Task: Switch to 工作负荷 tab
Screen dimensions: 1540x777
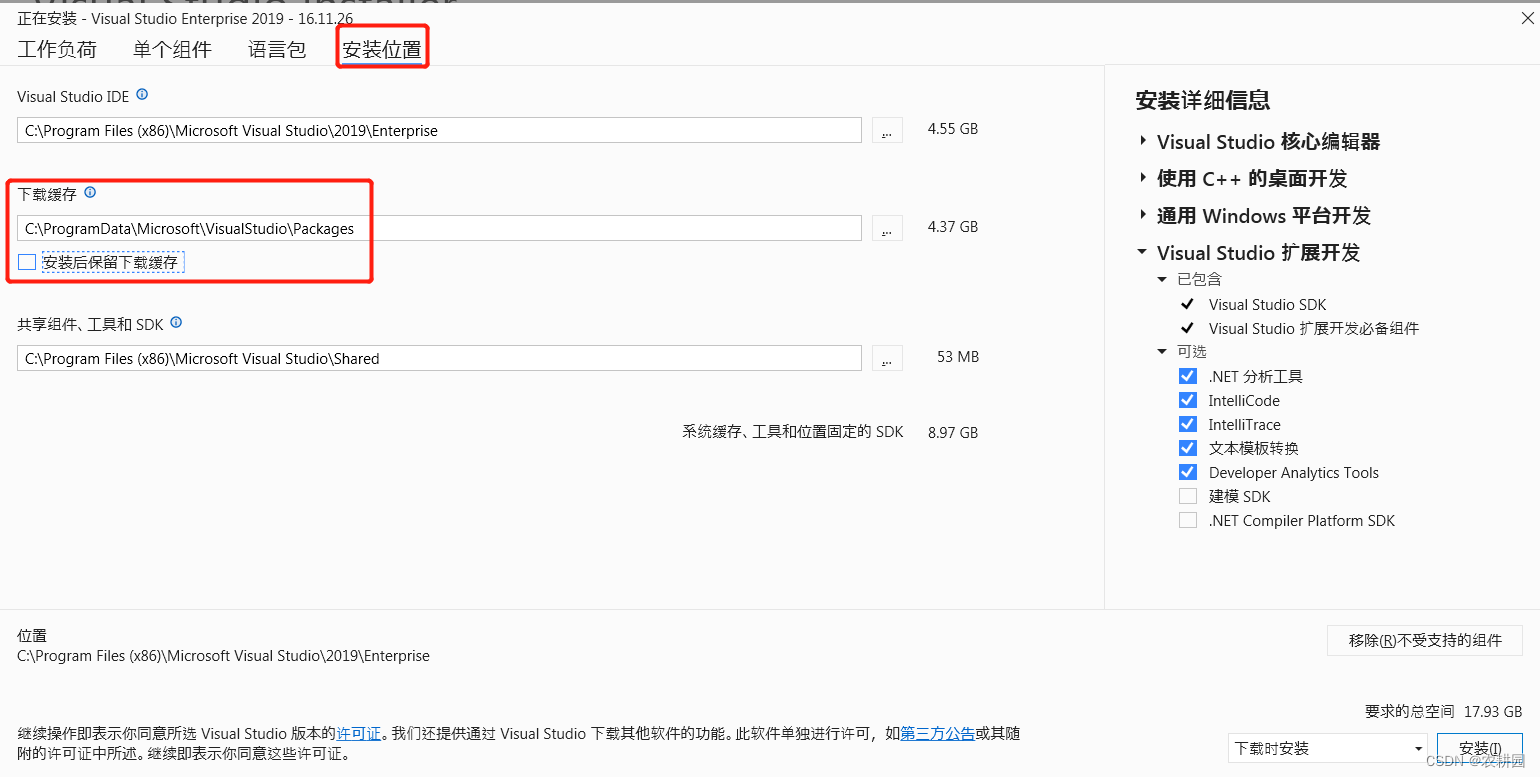Action: (57, 49)
